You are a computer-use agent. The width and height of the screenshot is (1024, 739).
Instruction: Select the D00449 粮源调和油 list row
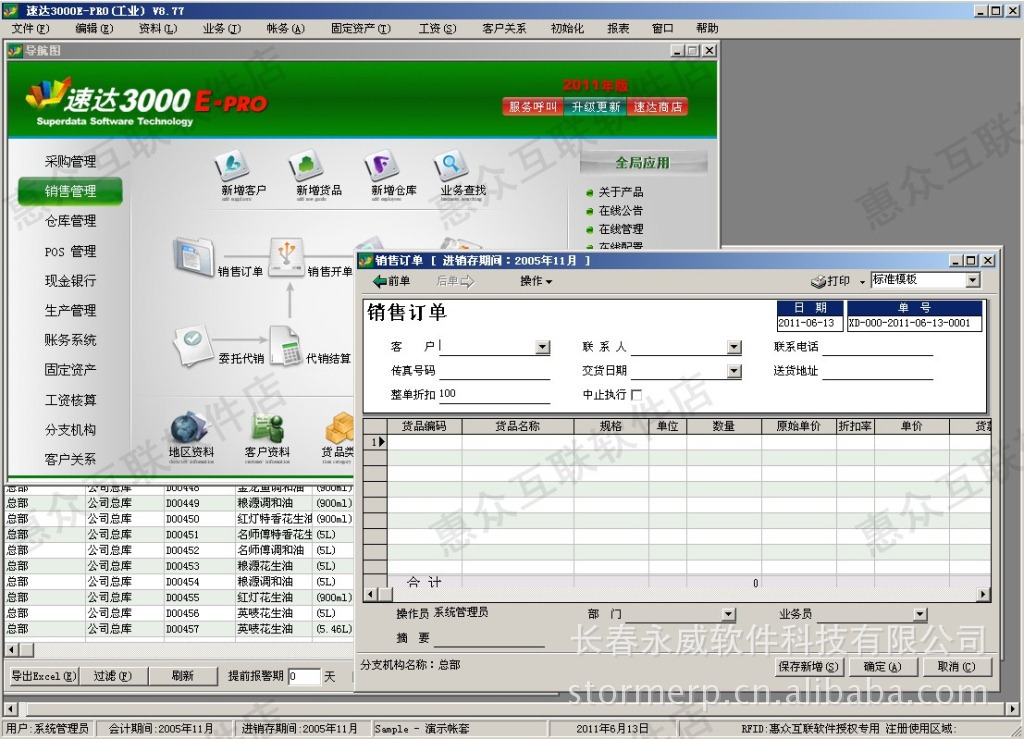(x=180, y=503)
